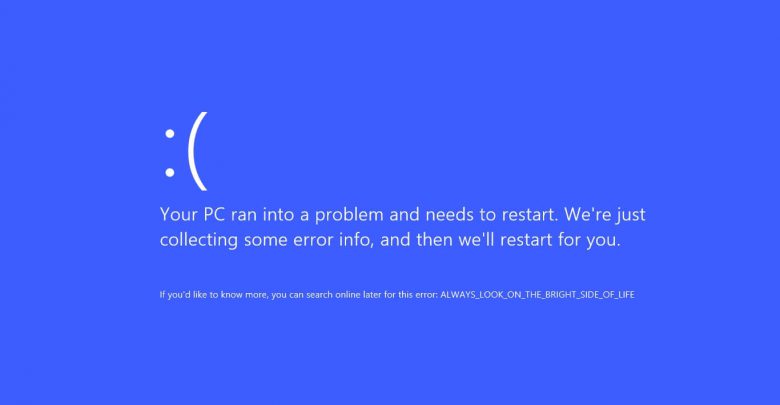Click the large parenthesis of the frown
780x405 pixels.
pos(197,151)
